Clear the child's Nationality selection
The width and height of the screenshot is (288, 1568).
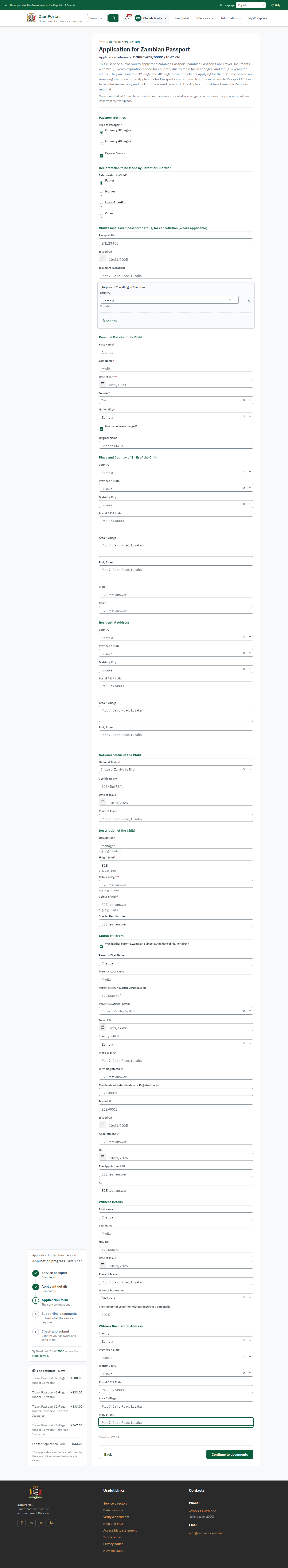tap(244, 416)
